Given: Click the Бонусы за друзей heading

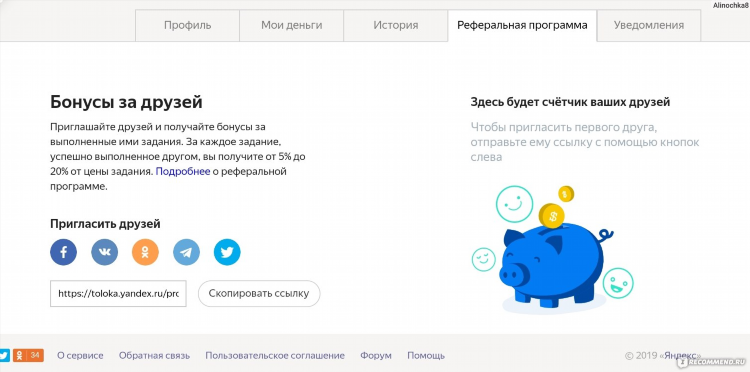Looking at the screenshot, I should [126, 102].
